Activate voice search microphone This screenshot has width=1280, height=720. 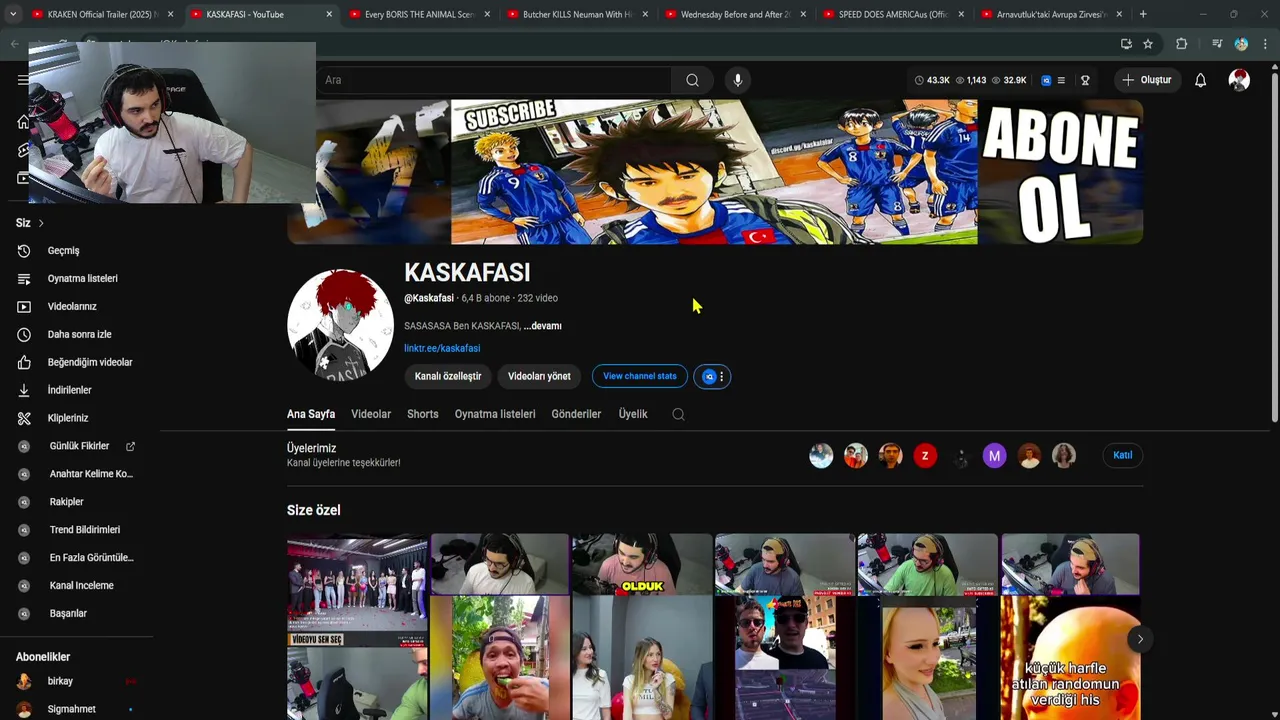[x=737, y=80]
